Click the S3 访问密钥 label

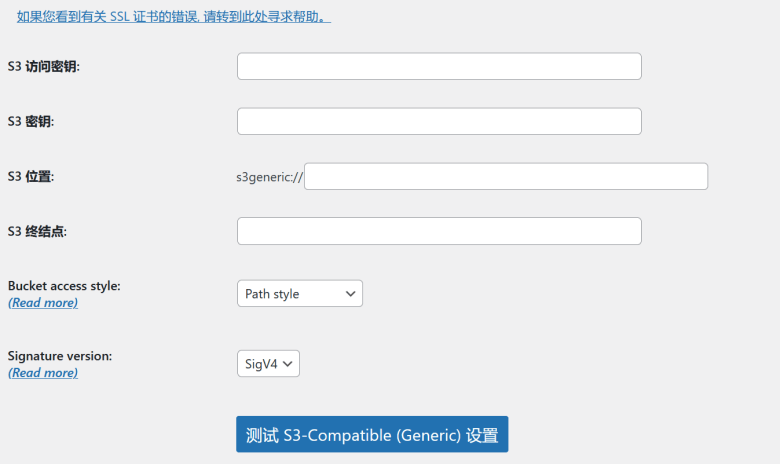pos(44,67)
